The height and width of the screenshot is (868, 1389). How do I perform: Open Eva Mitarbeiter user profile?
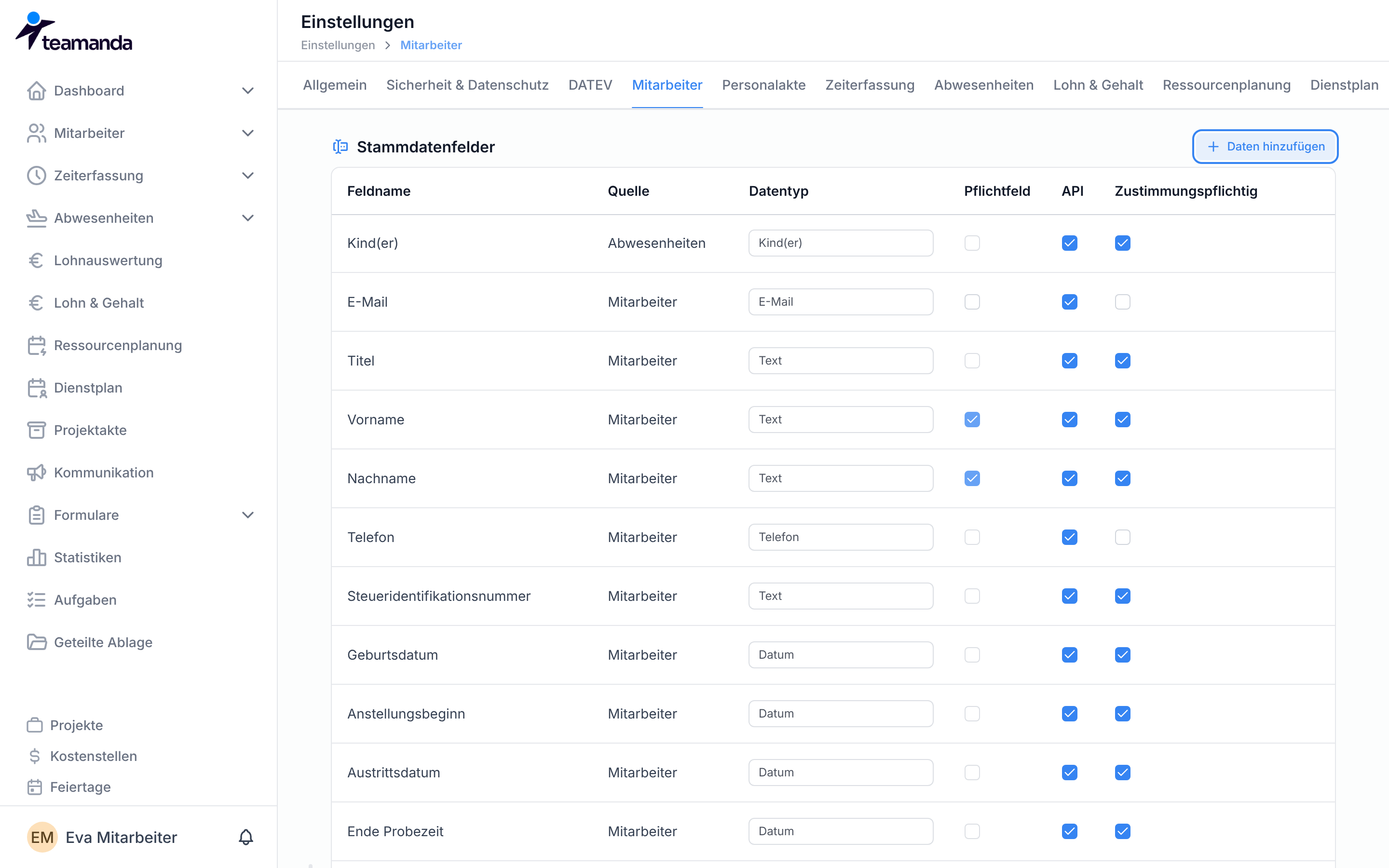coord(102,838)
